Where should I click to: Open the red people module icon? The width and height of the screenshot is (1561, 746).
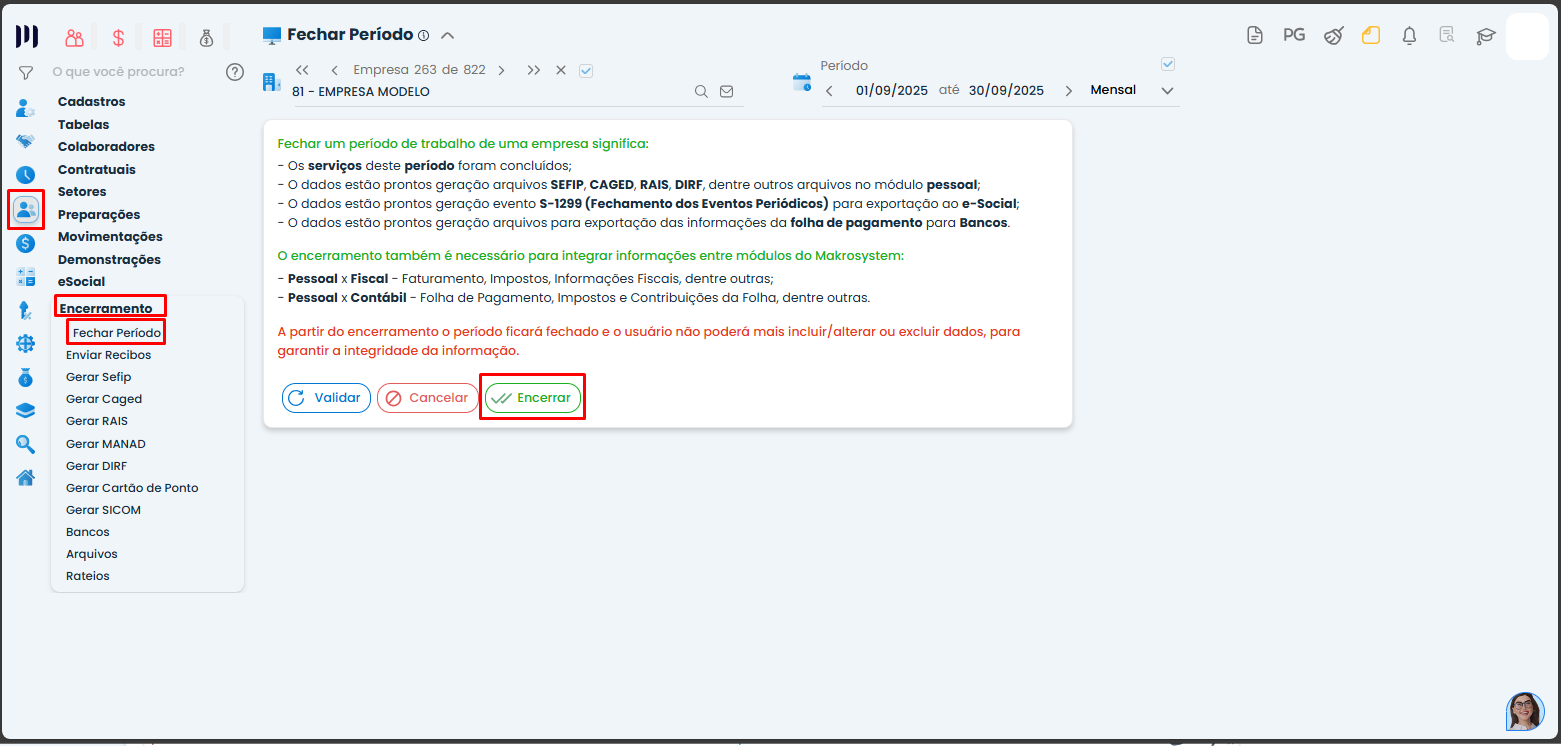click(x=74, y=38)
